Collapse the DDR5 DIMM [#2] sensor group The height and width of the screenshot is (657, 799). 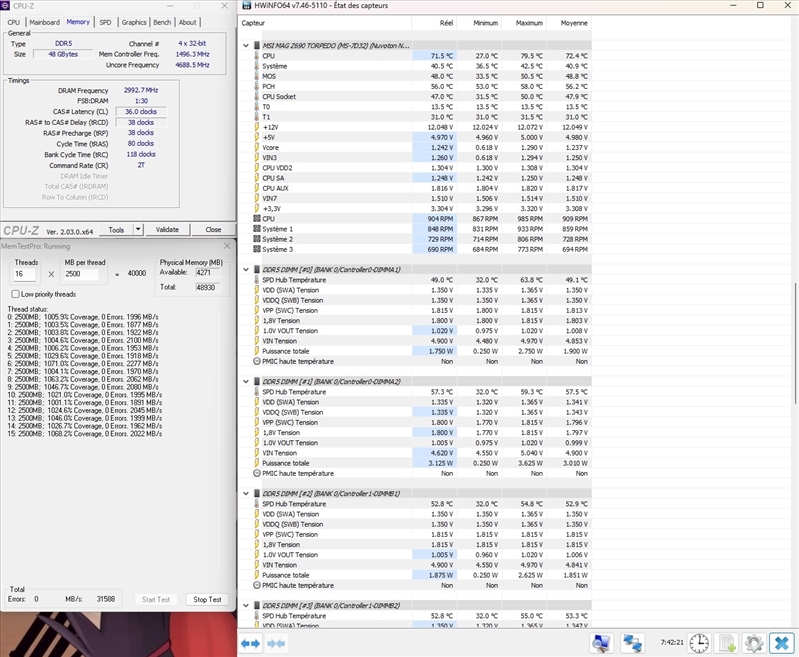pyautogui.click(x=245, y=494)
